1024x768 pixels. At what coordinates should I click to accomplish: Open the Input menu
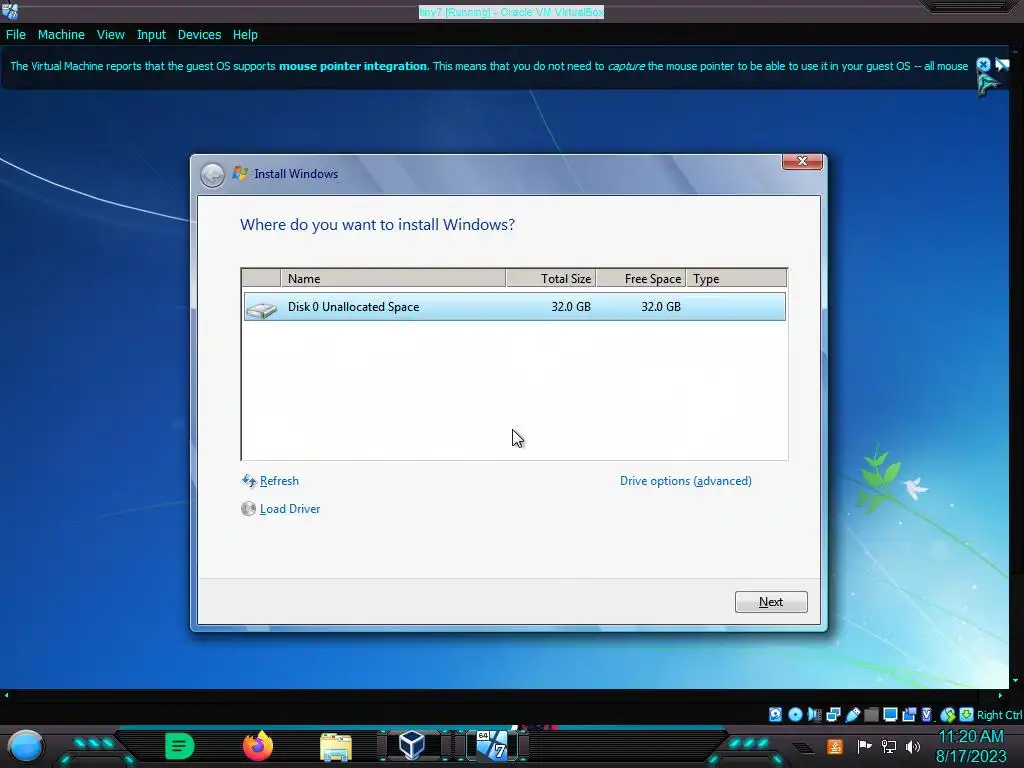[x=151, y=35]
